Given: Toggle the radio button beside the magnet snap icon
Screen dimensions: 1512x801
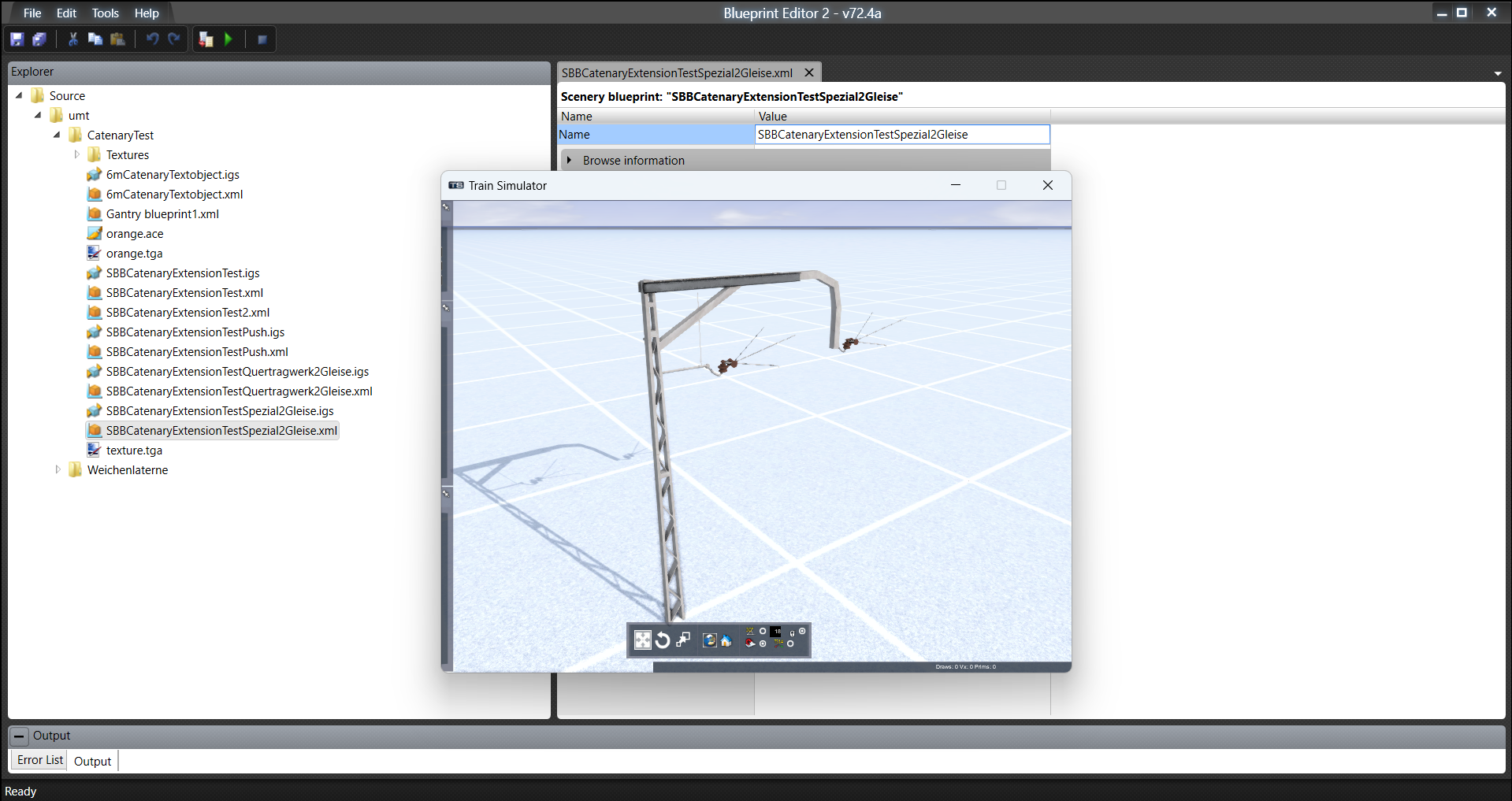Looking at the screenshot, I should tap(763, 643).
